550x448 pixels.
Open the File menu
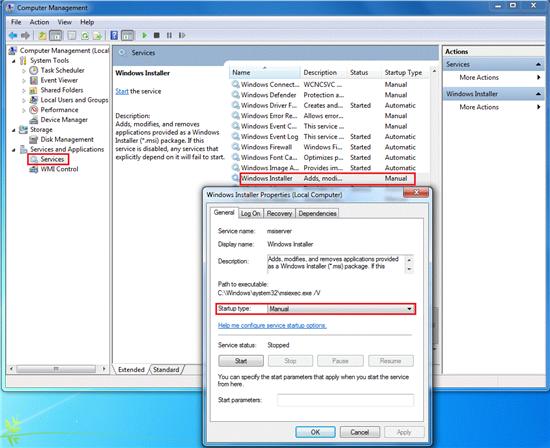[16, 22]
